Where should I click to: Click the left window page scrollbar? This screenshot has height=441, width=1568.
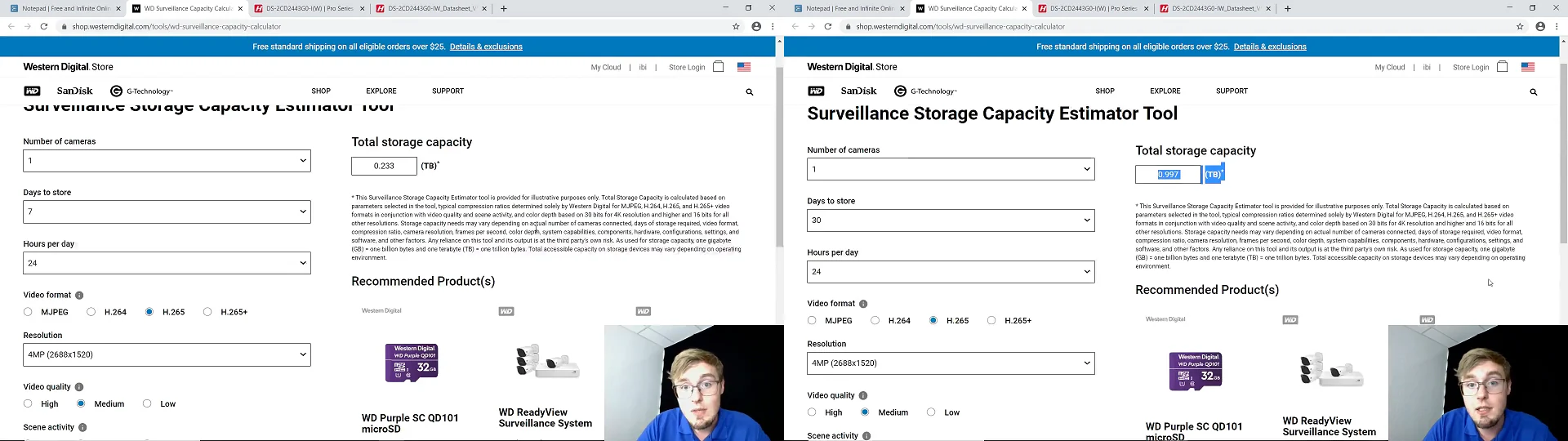[779, 155]
